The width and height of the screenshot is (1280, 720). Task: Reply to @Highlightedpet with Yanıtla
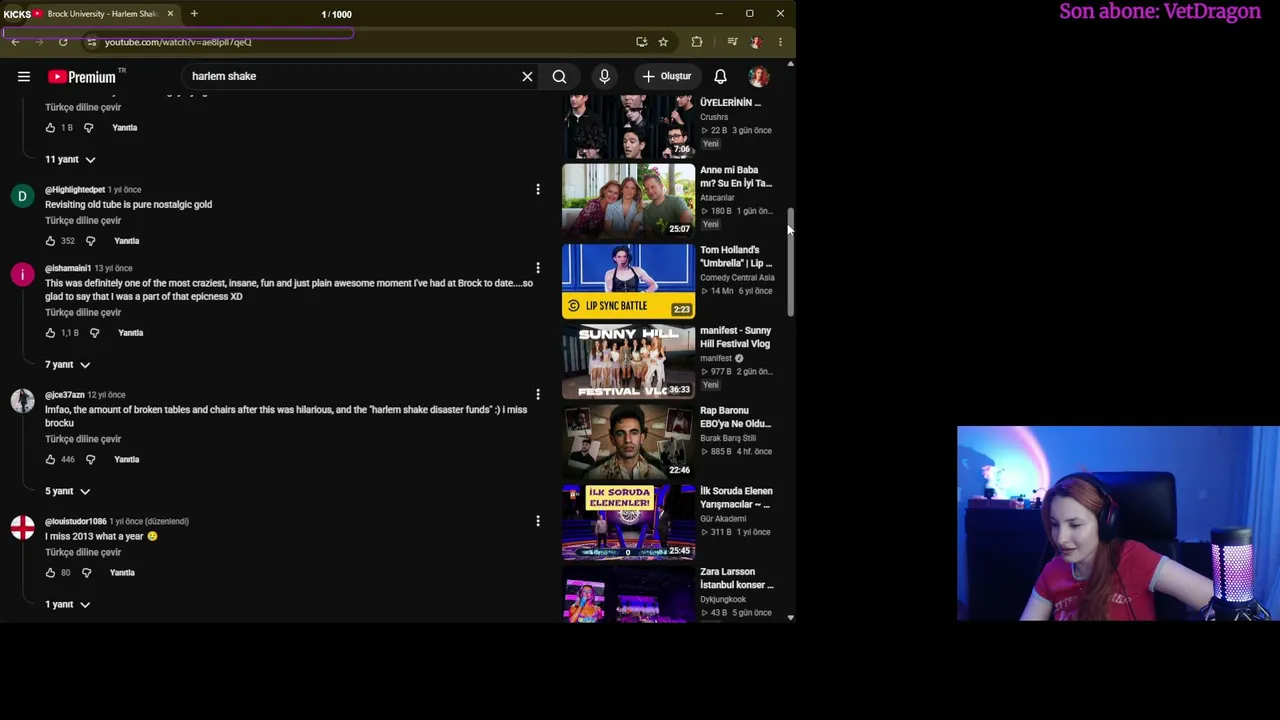click(x=126, y=241)
